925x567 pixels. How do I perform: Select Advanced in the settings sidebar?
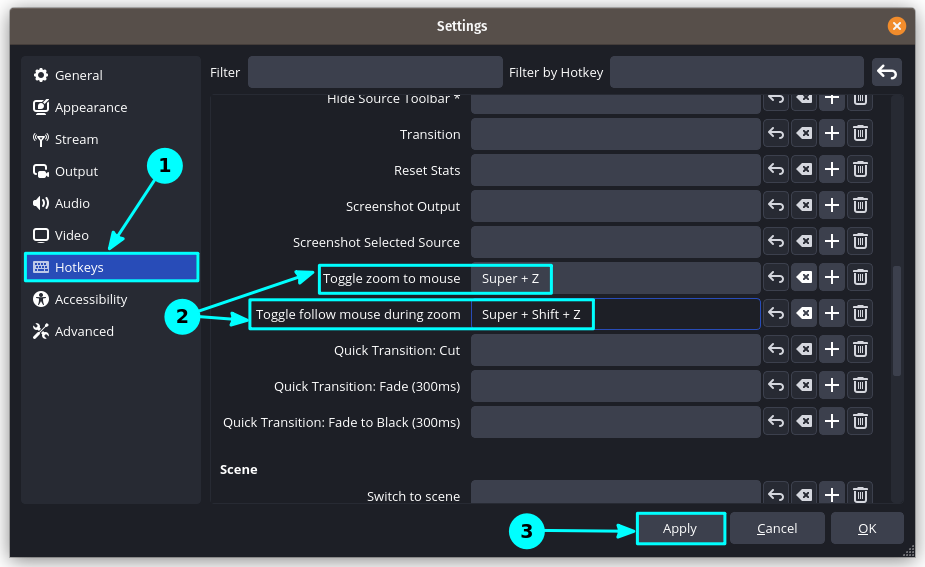click(84, 331)
